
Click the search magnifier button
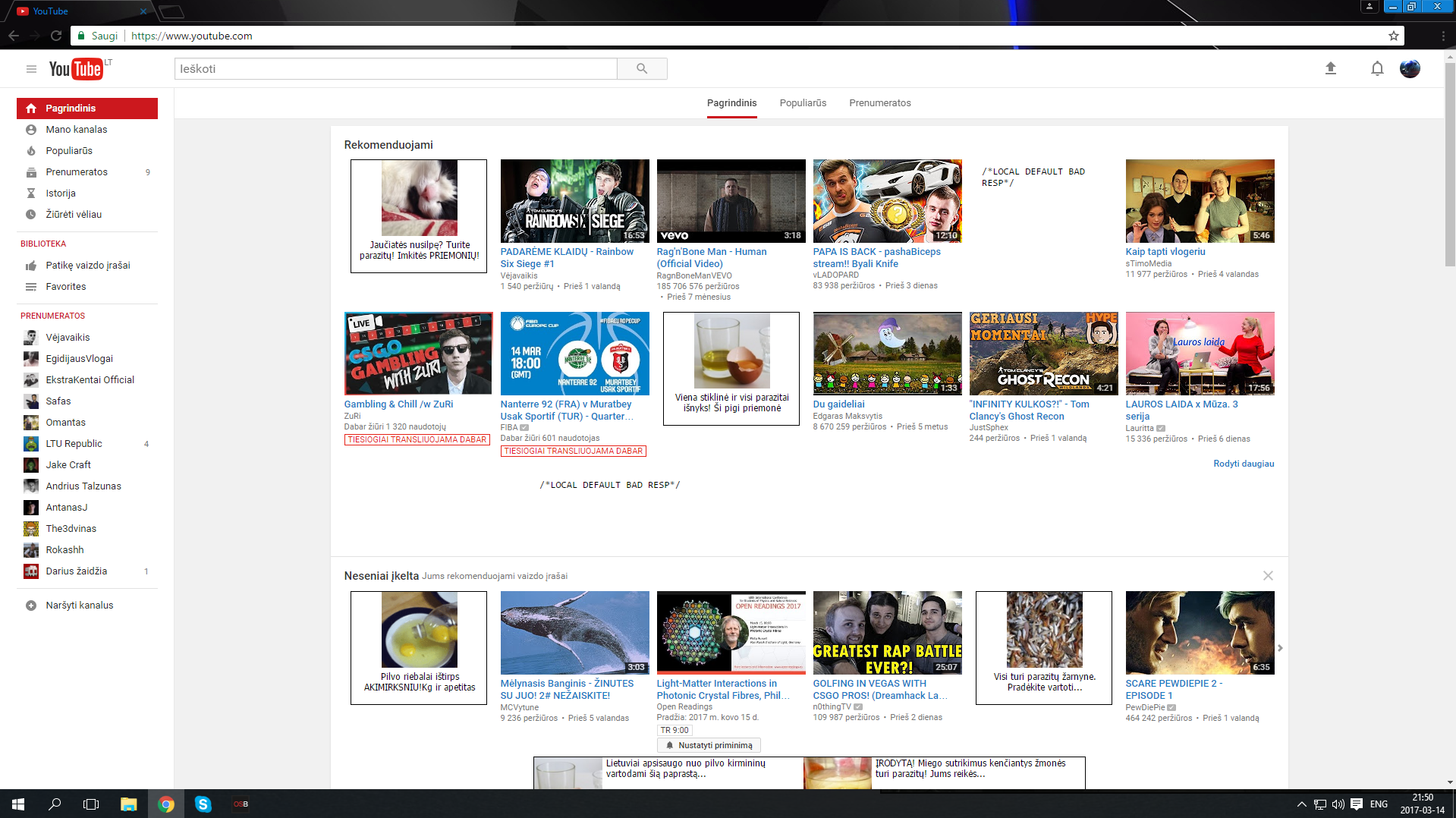pos(642,69)
